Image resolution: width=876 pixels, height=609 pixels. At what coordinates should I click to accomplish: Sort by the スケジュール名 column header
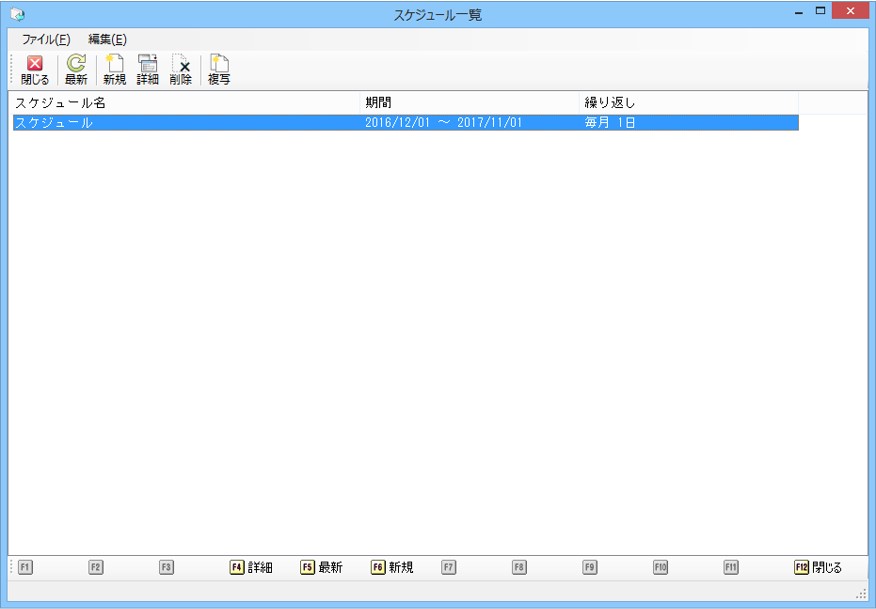tap(184, 103)
